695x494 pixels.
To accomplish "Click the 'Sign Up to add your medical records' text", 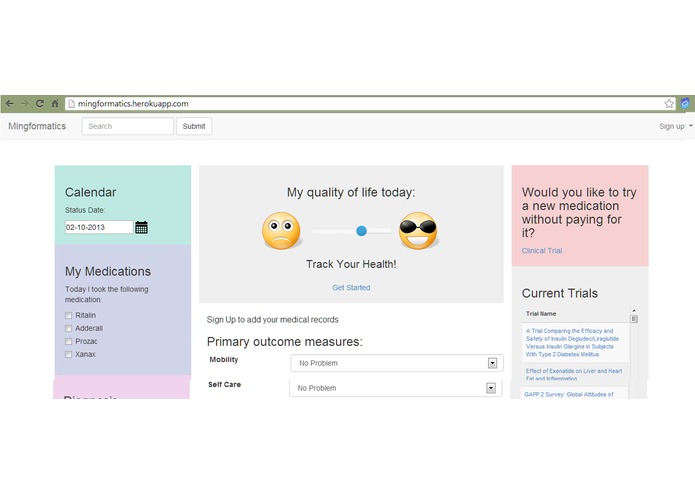I will coord(273,320).
